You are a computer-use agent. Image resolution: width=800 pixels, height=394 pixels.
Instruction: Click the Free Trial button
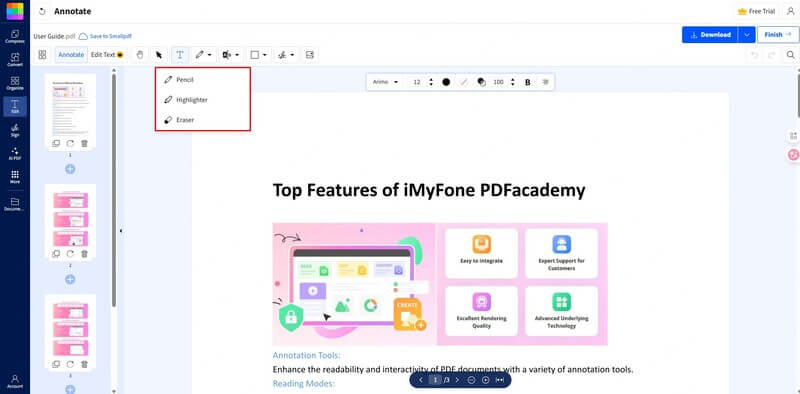757,11
